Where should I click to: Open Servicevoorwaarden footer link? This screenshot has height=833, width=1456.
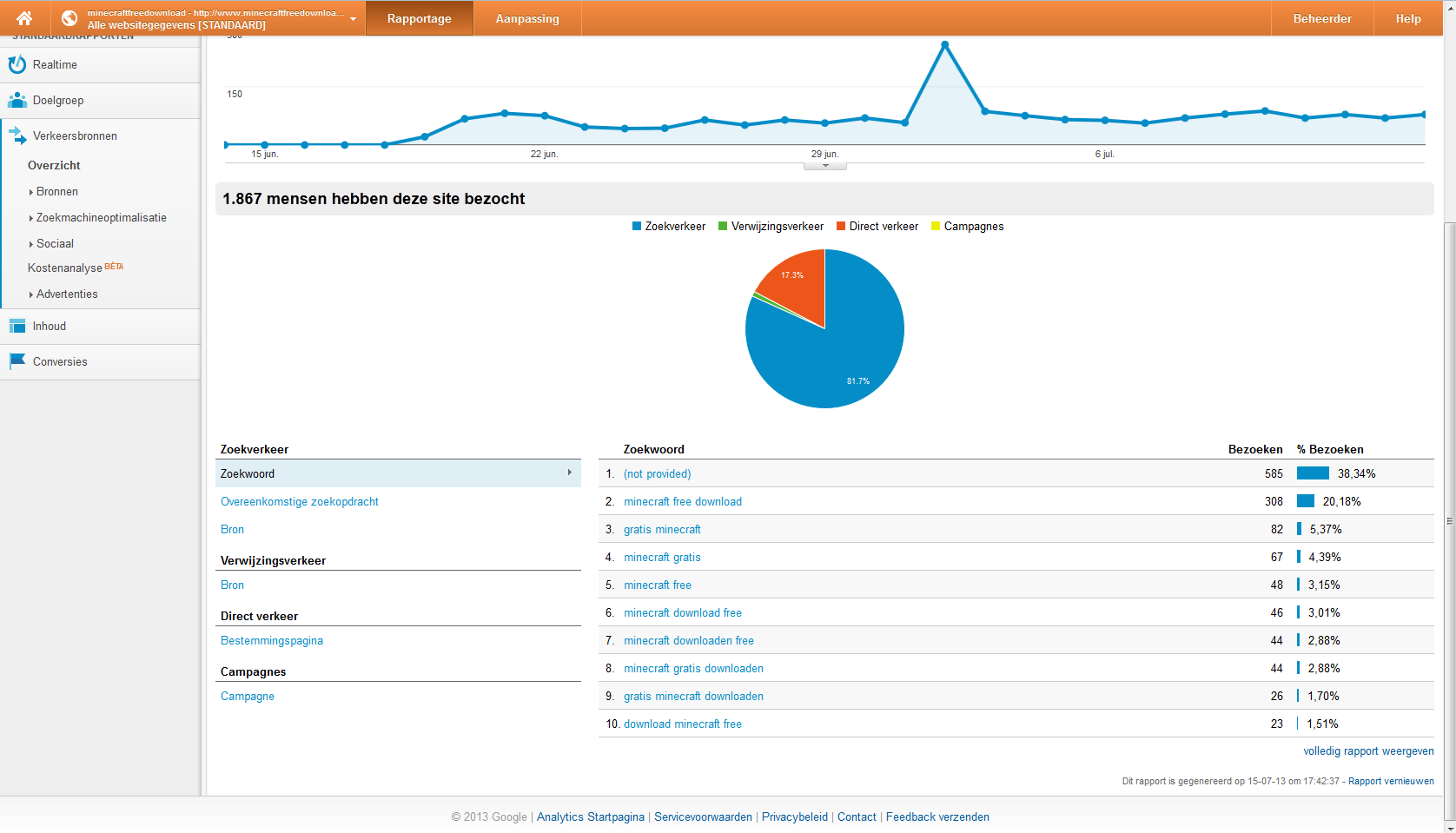(703, 816)
